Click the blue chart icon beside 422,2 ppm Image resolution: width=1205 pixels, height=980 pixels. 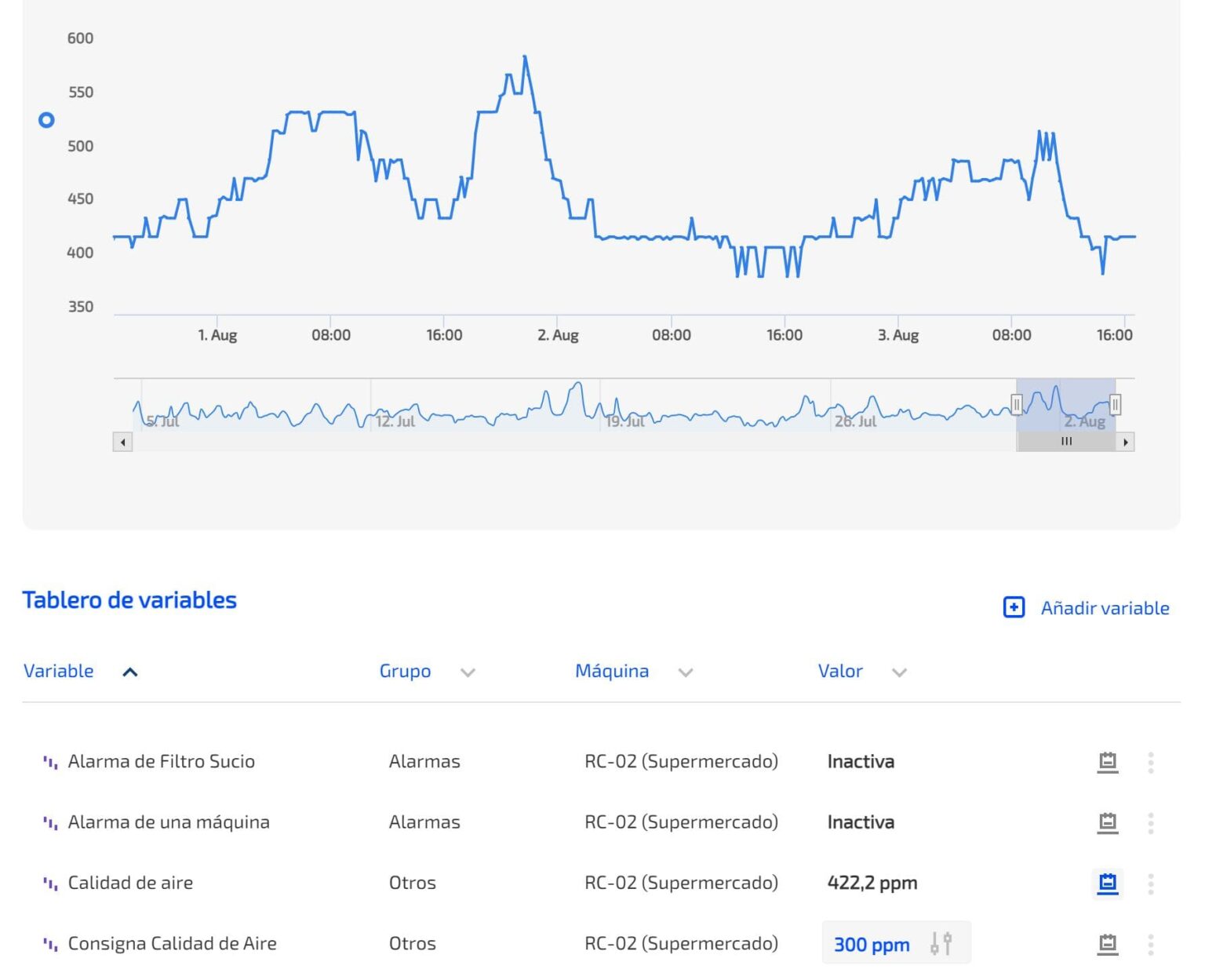[1106, 882]
